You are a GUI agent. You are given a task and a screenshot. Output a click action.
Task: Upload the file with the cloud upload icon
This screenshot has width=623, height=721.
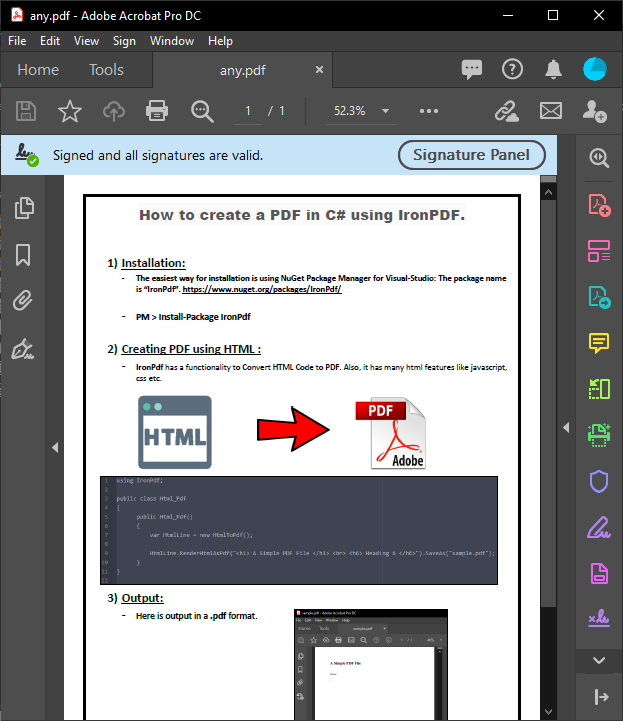point(114,111)
